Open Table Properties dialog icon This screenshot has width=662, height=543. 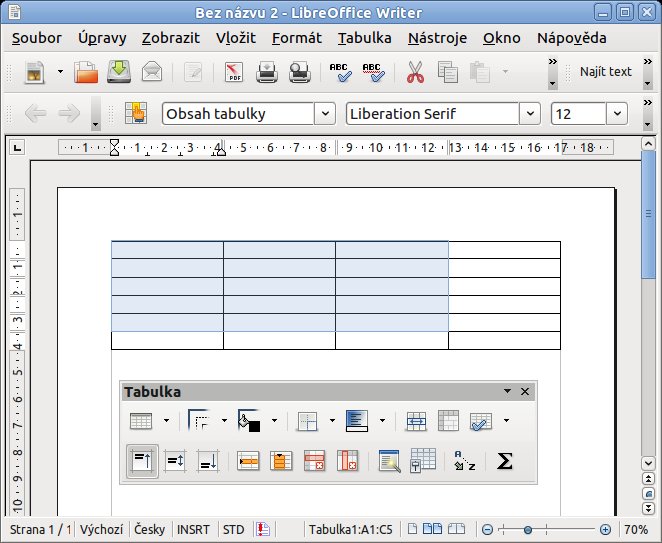(422, 461)
